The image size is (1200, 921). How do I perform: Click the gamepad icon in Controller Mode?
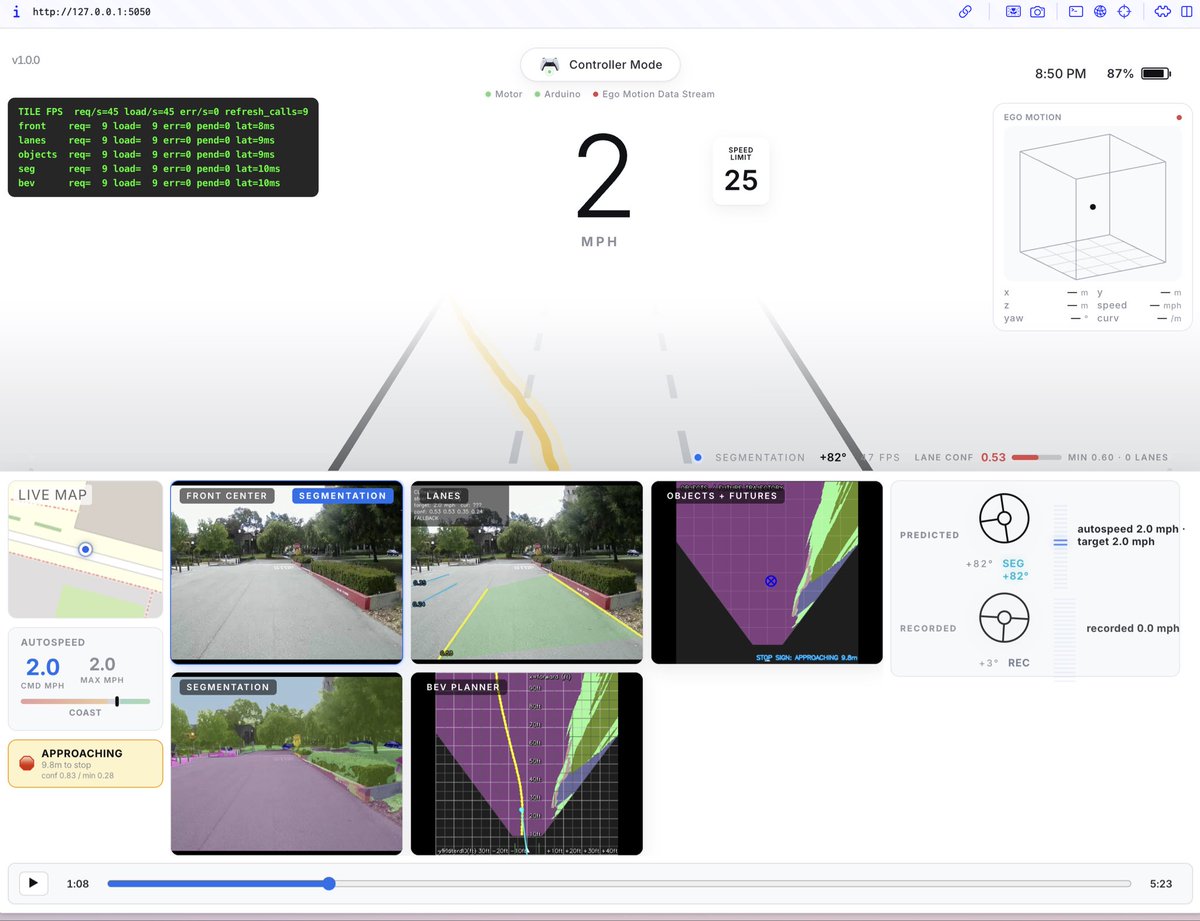point(549,65)
